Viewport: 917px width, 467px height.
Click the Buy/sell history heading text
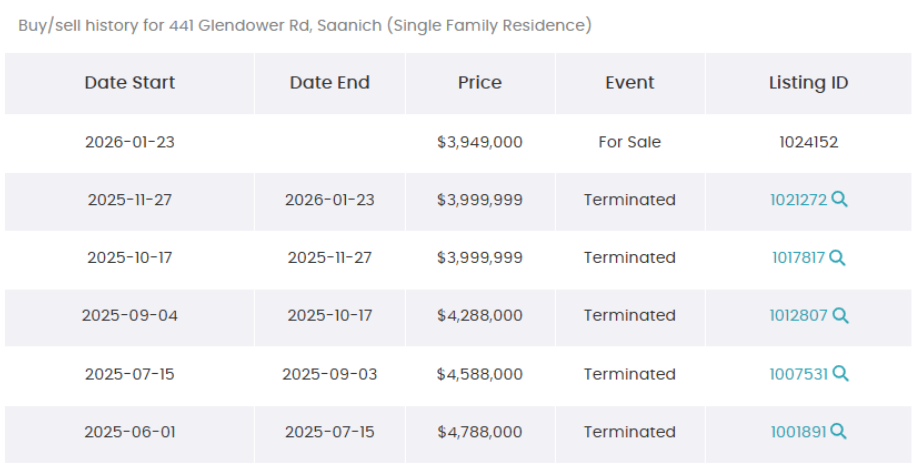click(x=305, y=25)
